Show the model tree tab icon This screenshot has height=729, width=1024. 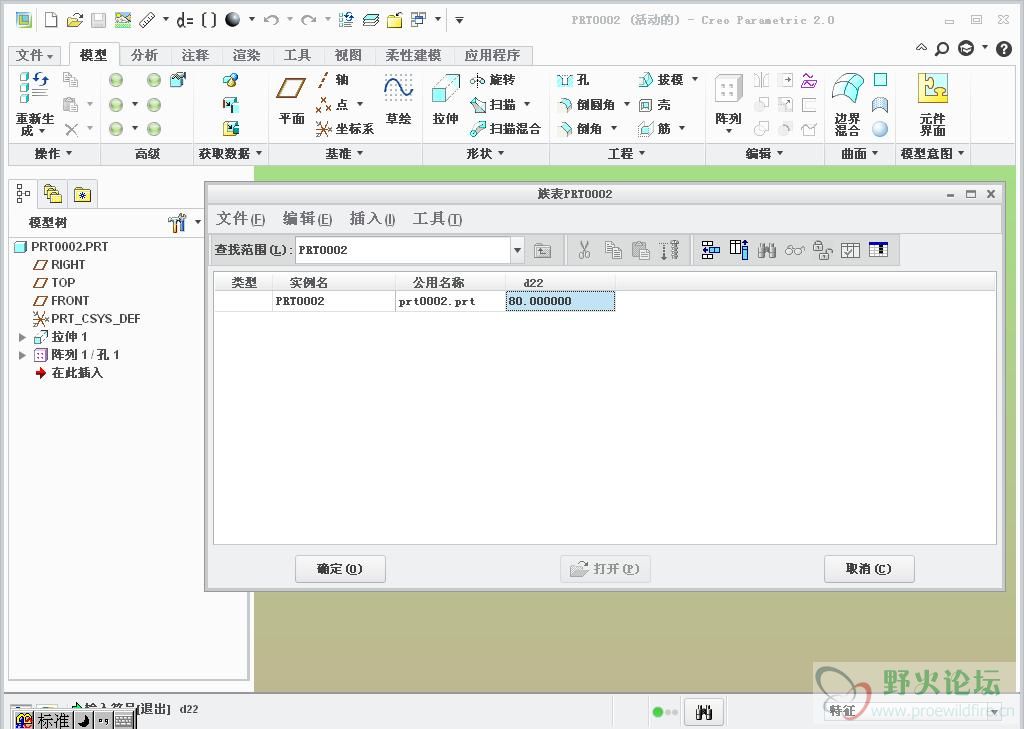[24, 193]
